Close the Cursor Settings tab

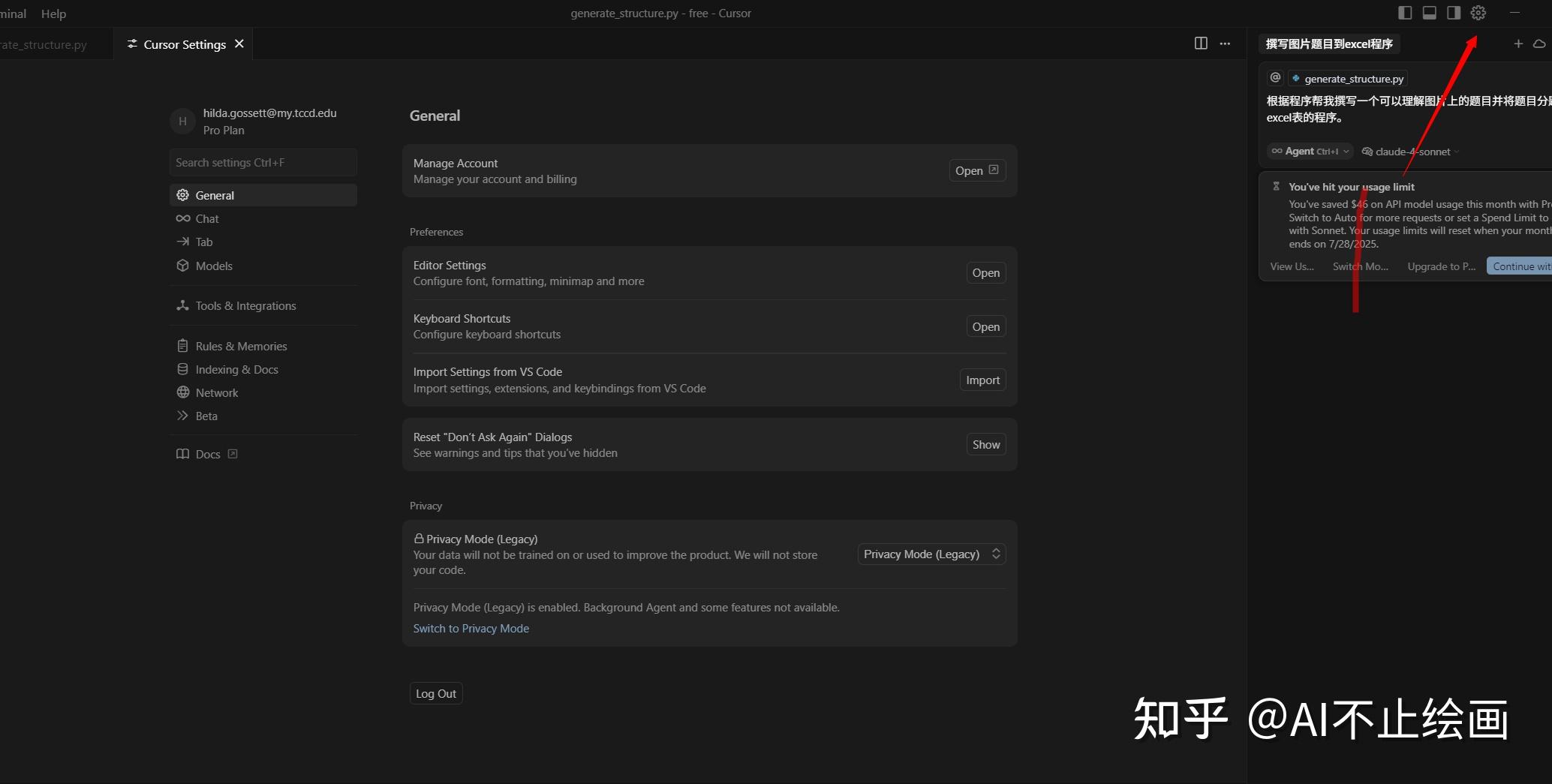click(239, 44)
